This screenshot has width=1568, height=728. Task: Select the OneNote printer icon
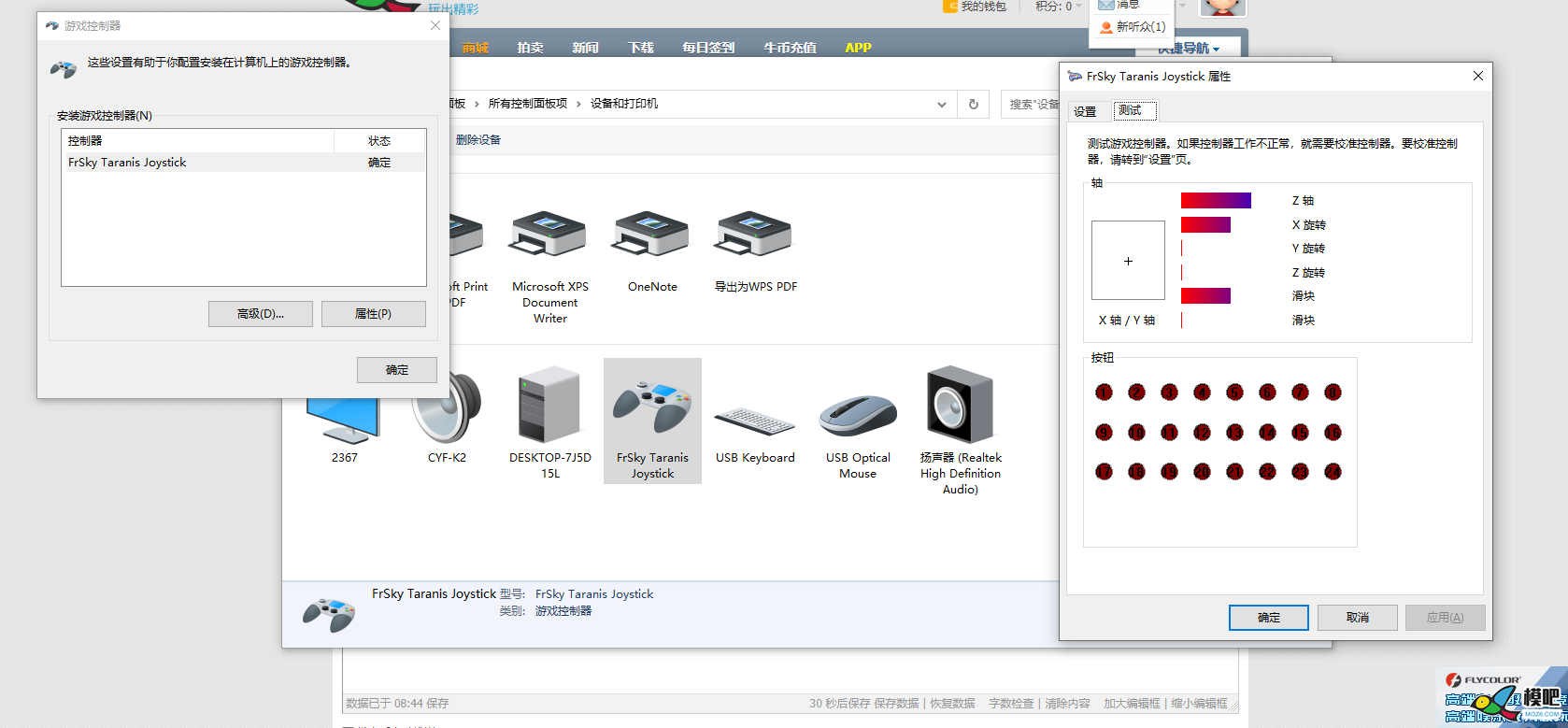[x=651, y=234]
